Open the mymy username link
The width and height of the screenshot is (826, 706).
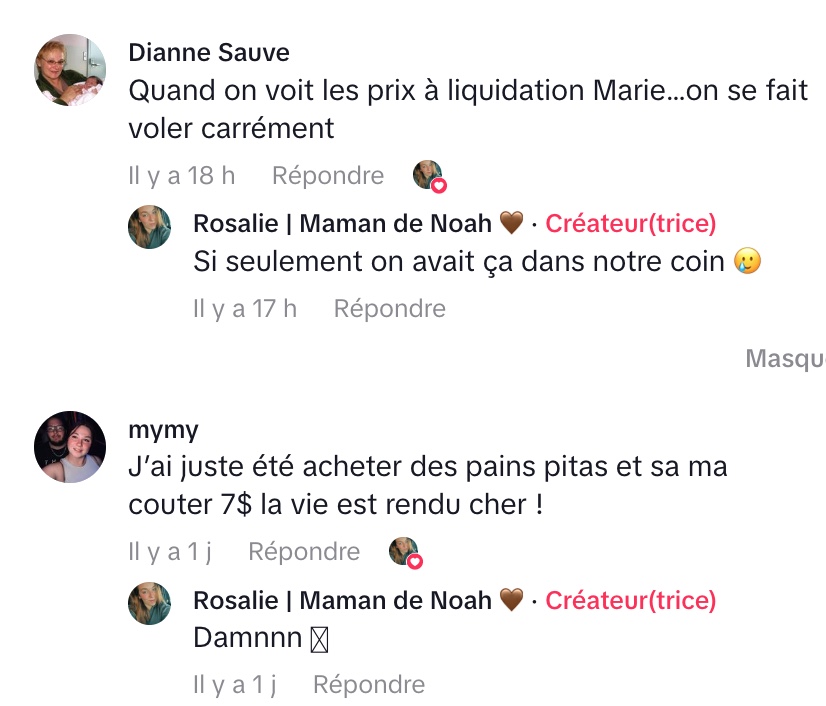coord(163,429)
